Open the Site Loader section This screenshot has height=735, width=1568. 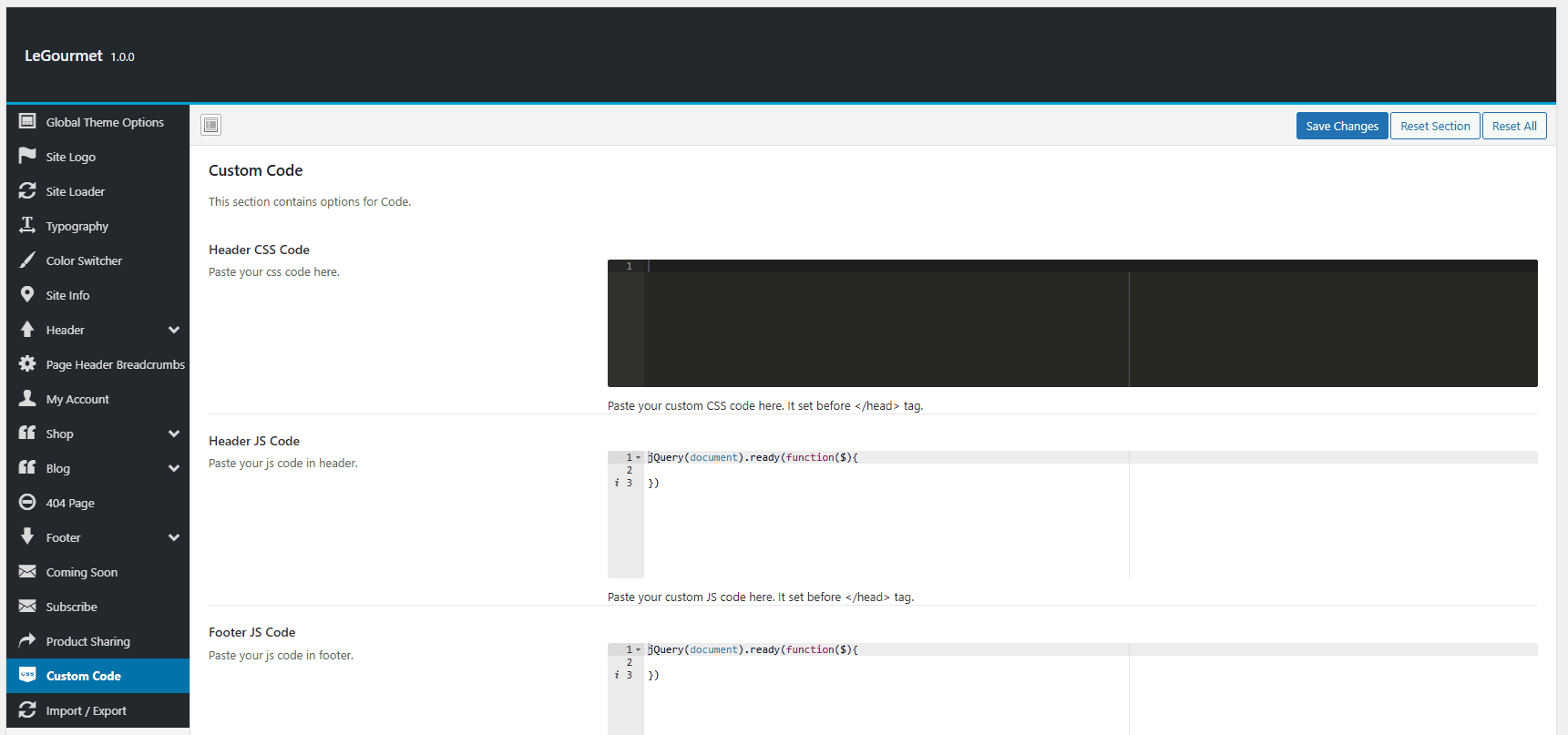(97, 191)
